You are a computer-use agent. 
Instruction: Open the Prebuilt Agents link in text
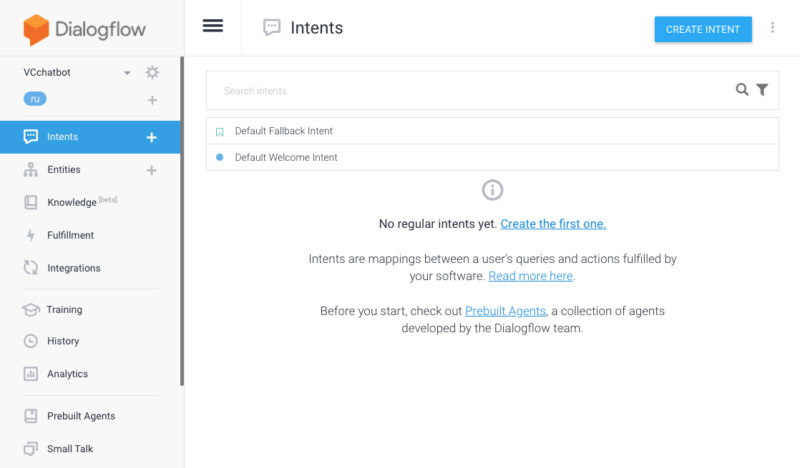coord(505,311)
